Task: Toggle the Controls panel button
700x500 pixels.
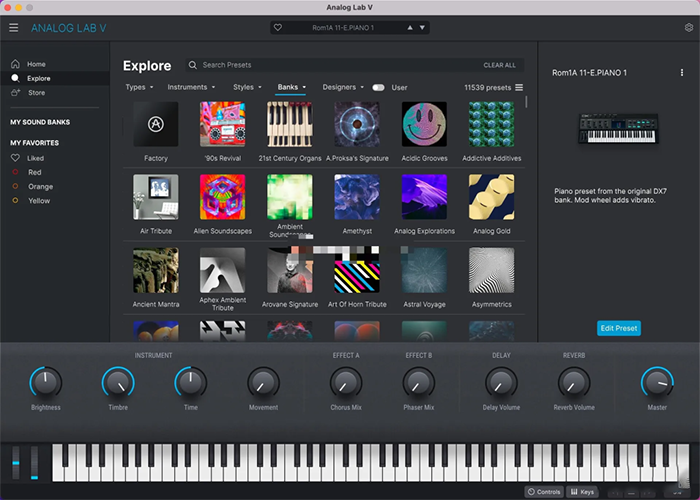Action: click(x=544, y=492)
